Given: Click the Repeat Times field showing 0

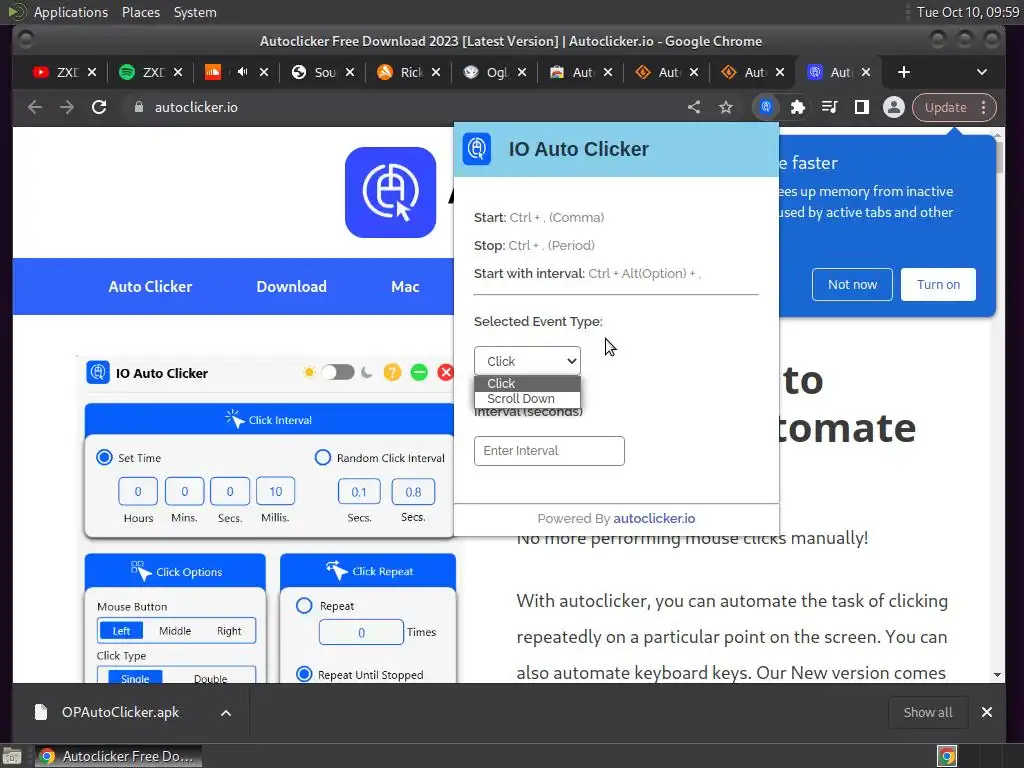Looking at the screenshot, I should click(x=361, y=632).
